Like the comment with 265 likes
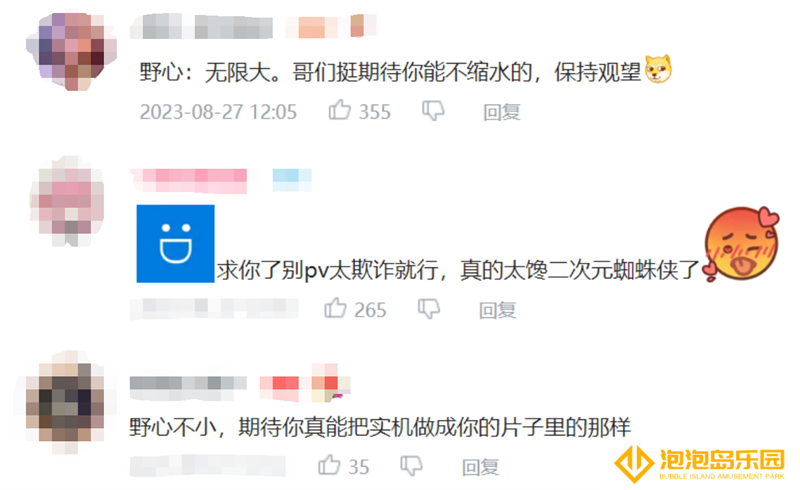This screenshot has height=490, width=800. (335, 308)
